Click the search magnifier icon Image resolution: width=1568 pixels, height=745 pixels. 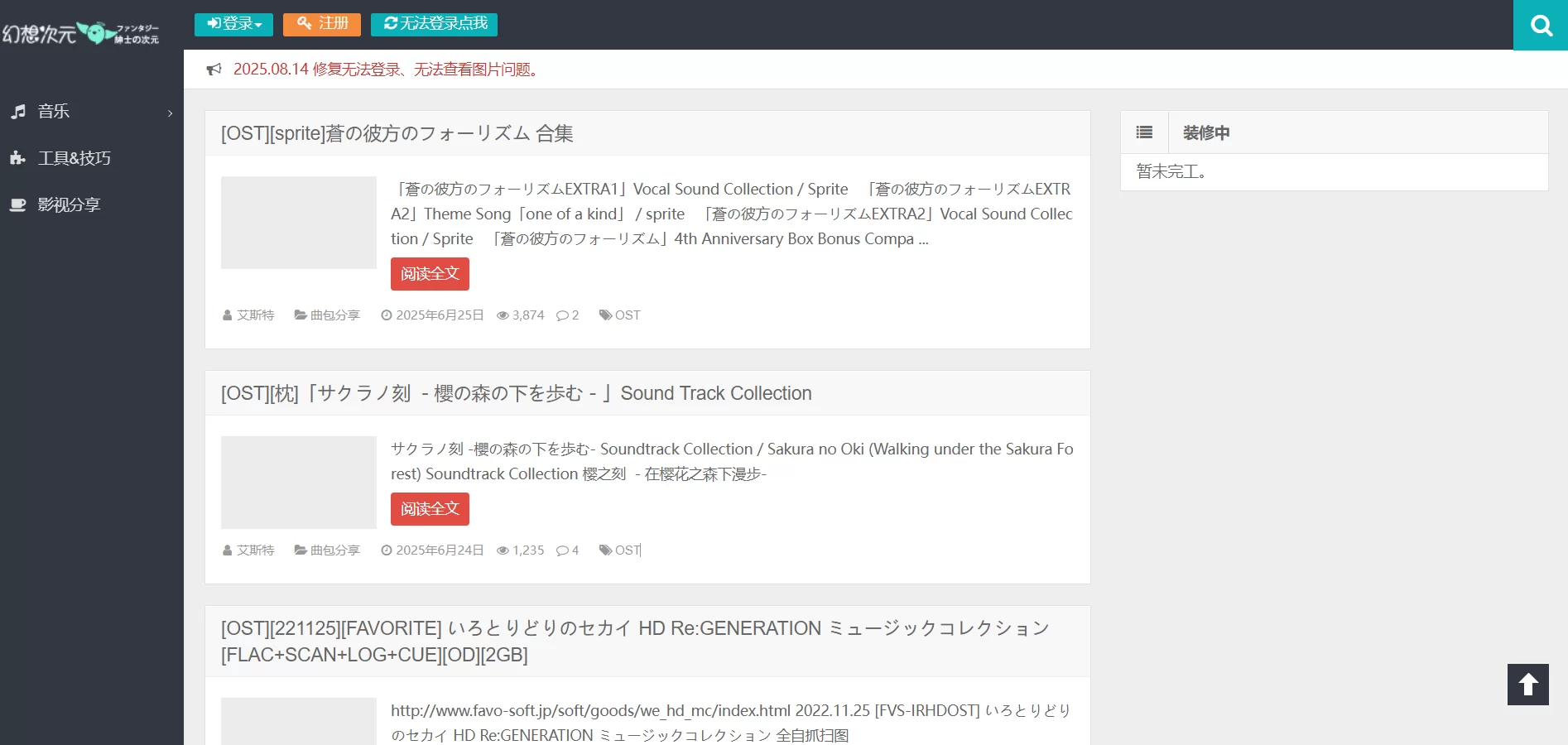pyautogui.click(x=1541, y=26)
